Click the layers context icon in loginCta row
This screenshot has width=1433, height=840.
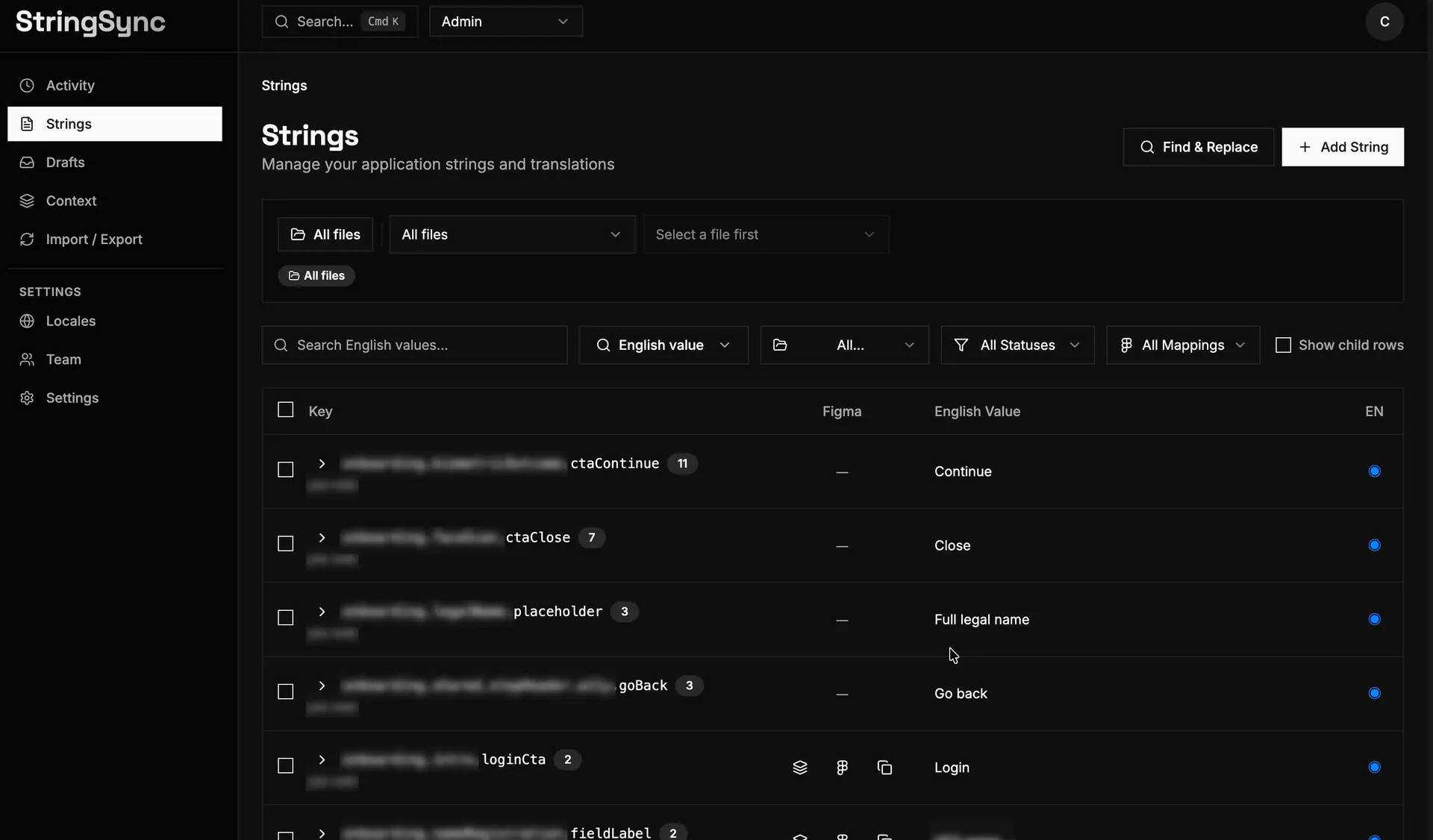click(799, 767)
